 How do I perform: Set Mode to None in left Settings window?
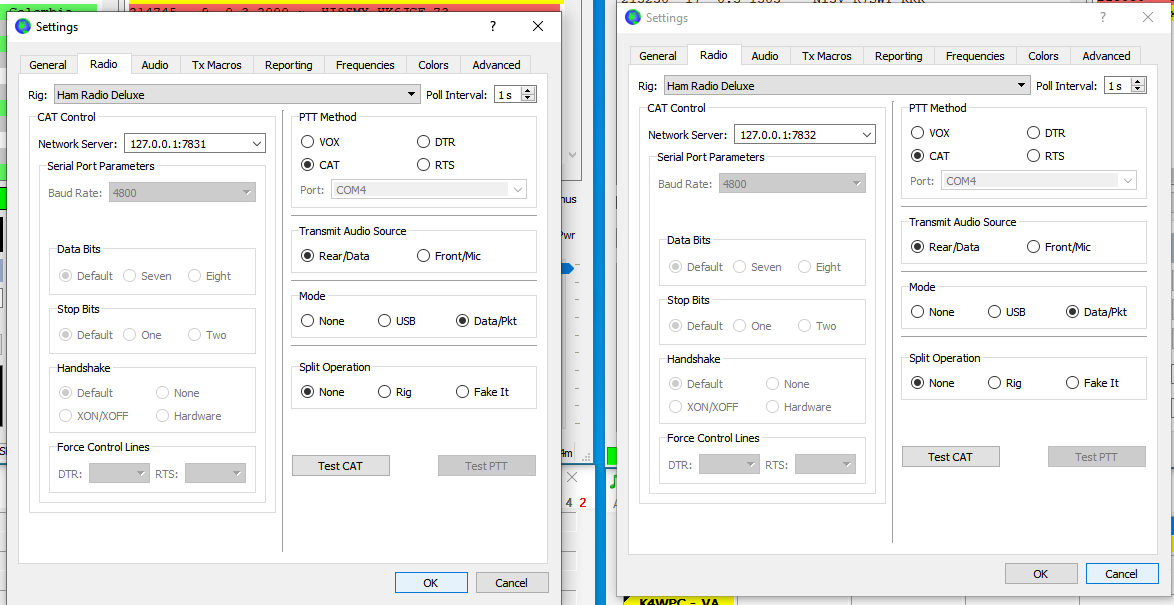tap(323, 321)
